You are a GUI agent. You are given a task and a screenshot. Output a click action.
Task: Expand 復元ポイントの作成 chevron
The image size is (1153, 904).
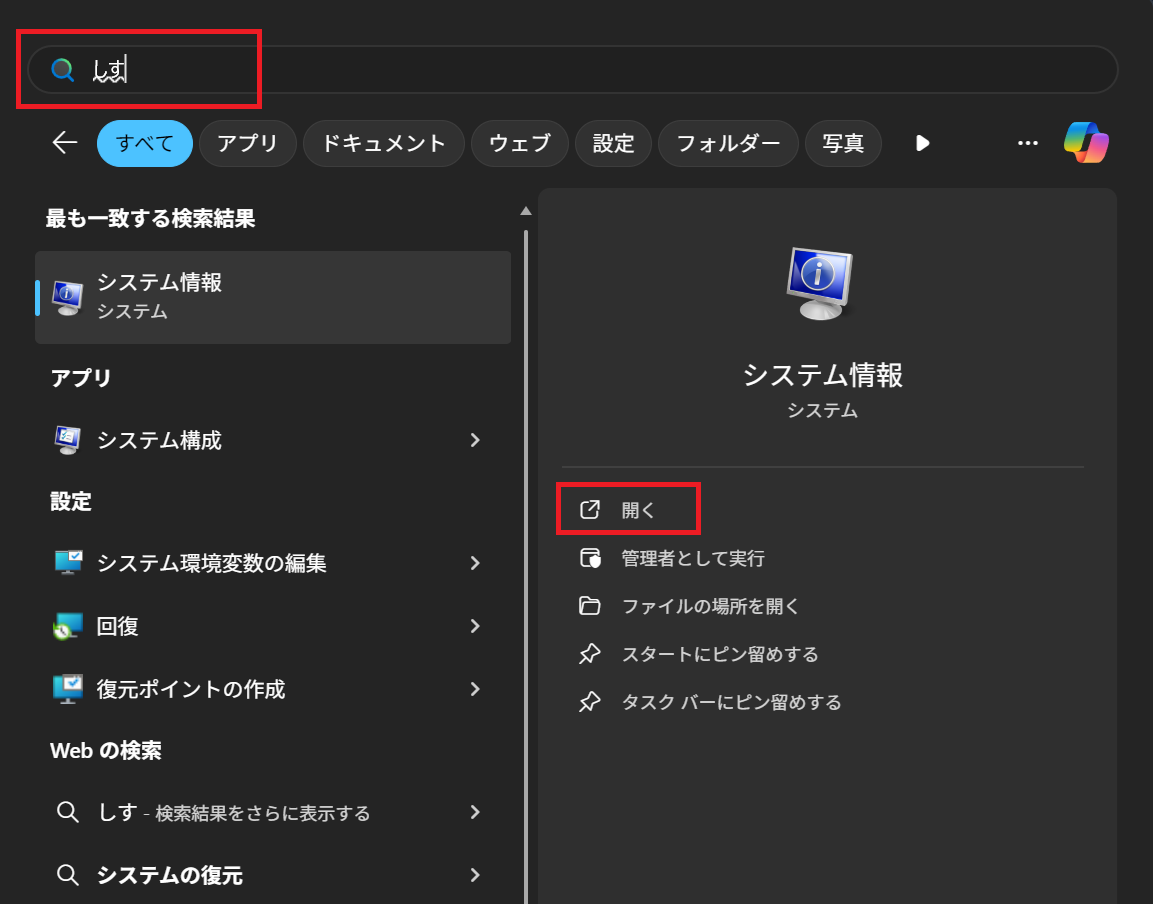click(475, 689)
